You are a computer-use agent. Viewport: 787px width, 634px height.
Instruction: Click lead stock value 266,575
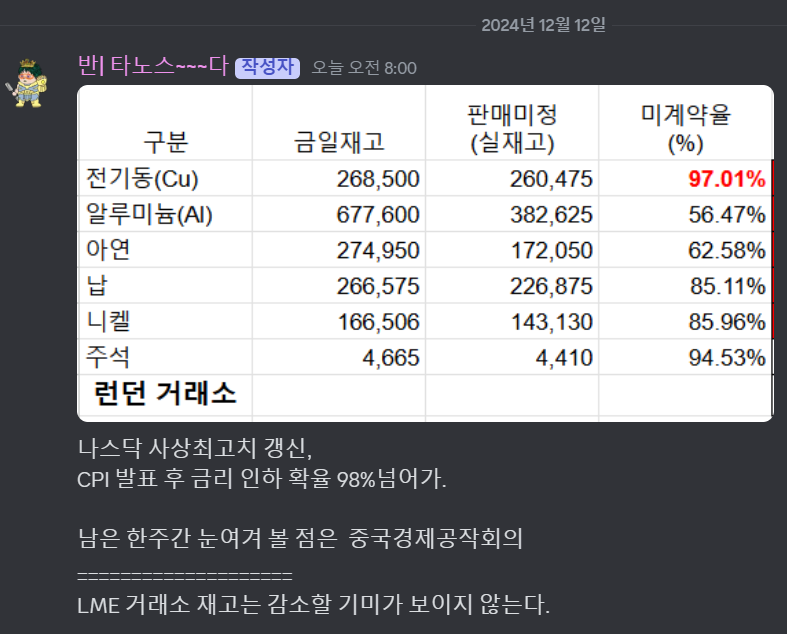[378, 286]
